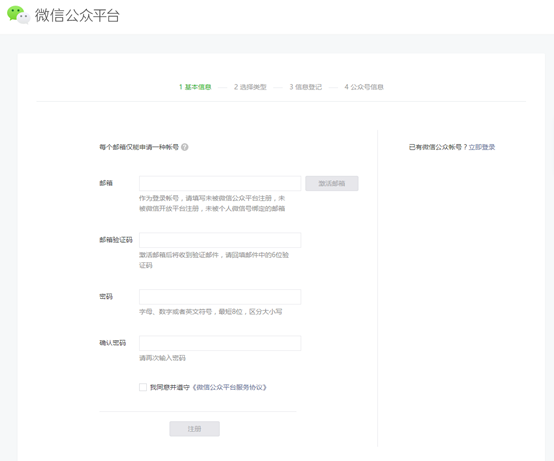Select step 1 基本信息
554x461 pixels.
(195, 87)
